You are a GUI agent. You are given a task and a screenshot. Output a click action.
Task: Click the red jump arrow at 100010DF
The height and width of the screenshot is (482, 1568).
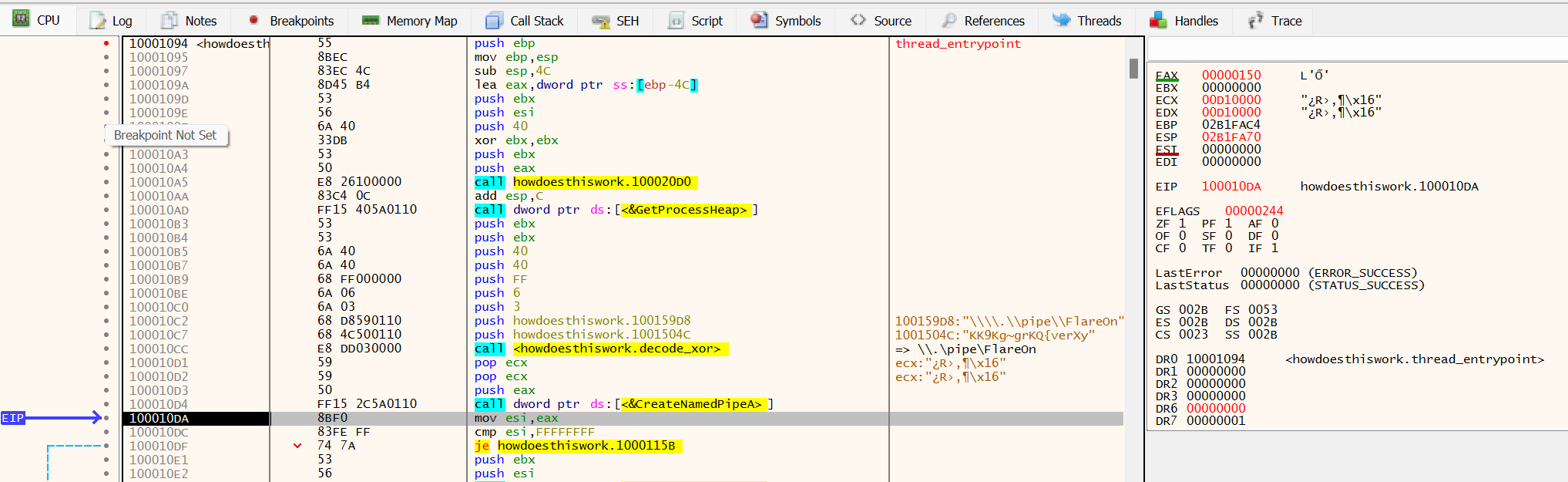297,446
